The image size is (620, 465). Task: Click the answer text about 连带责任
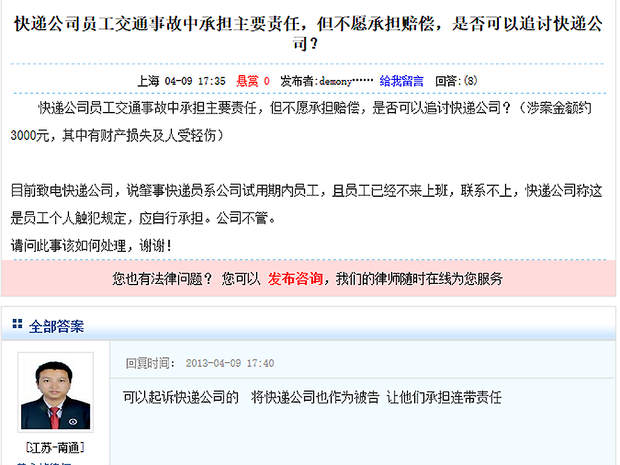click(x=312, y=397)
